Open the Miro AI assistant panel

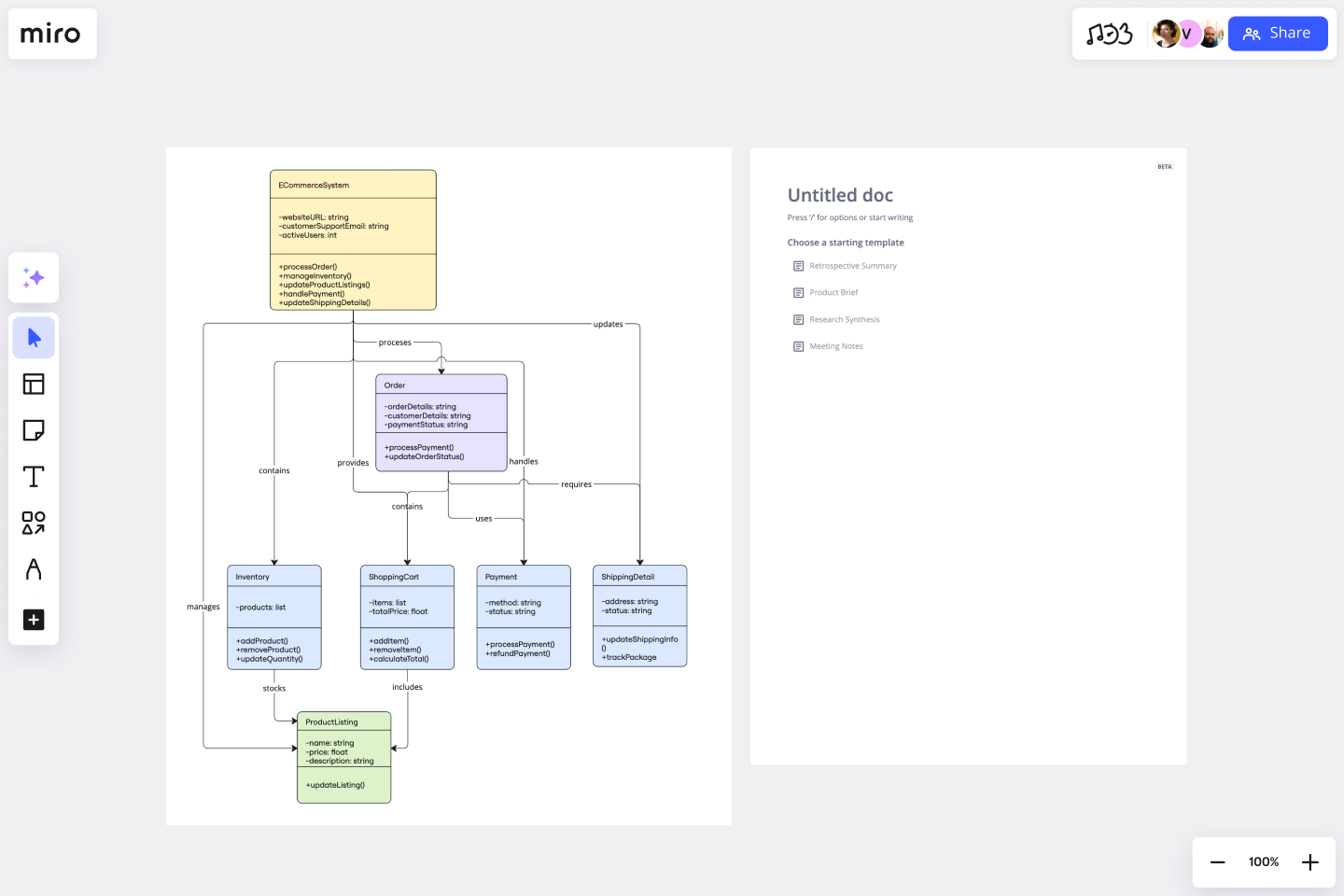pos(34,277)
